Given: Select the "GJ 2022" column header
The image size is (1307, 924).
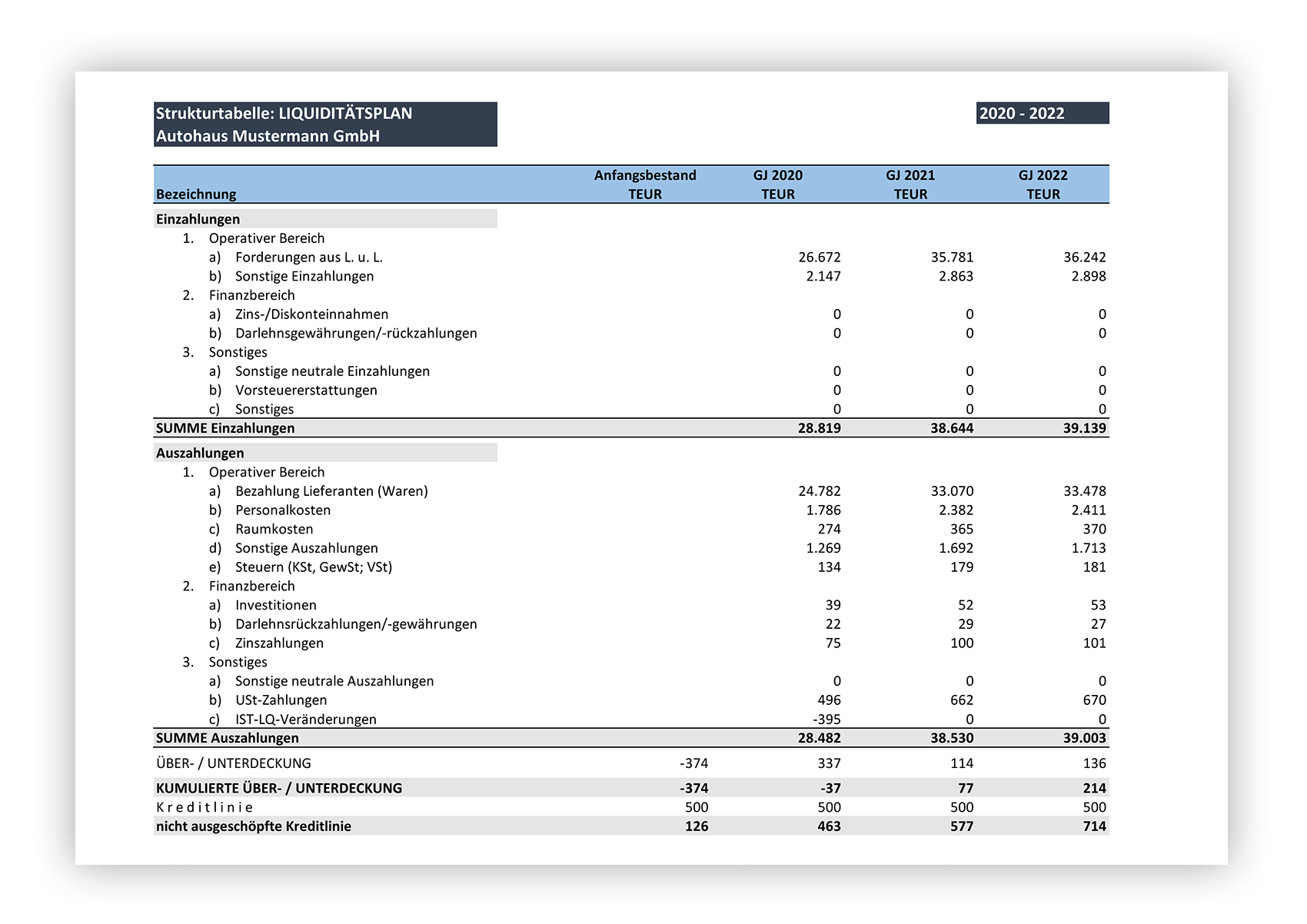Looking at the screenshot, I should 1043,175.
